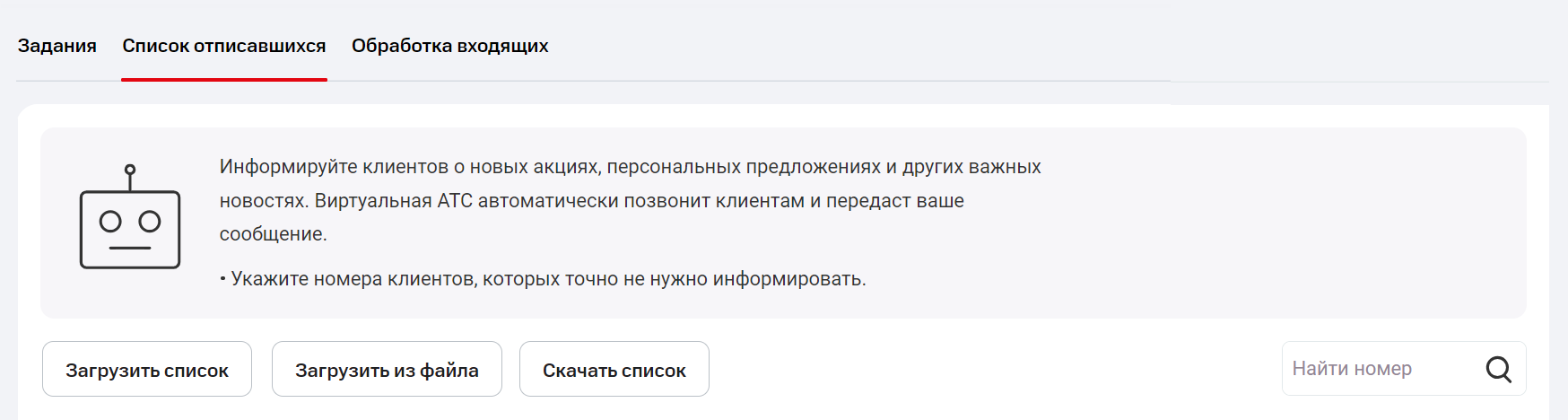The width and height of the screenshot is (1568, 420).
Task: Click the word сообщение in the description
Action: pyautogui.click(x=272, y=234)
